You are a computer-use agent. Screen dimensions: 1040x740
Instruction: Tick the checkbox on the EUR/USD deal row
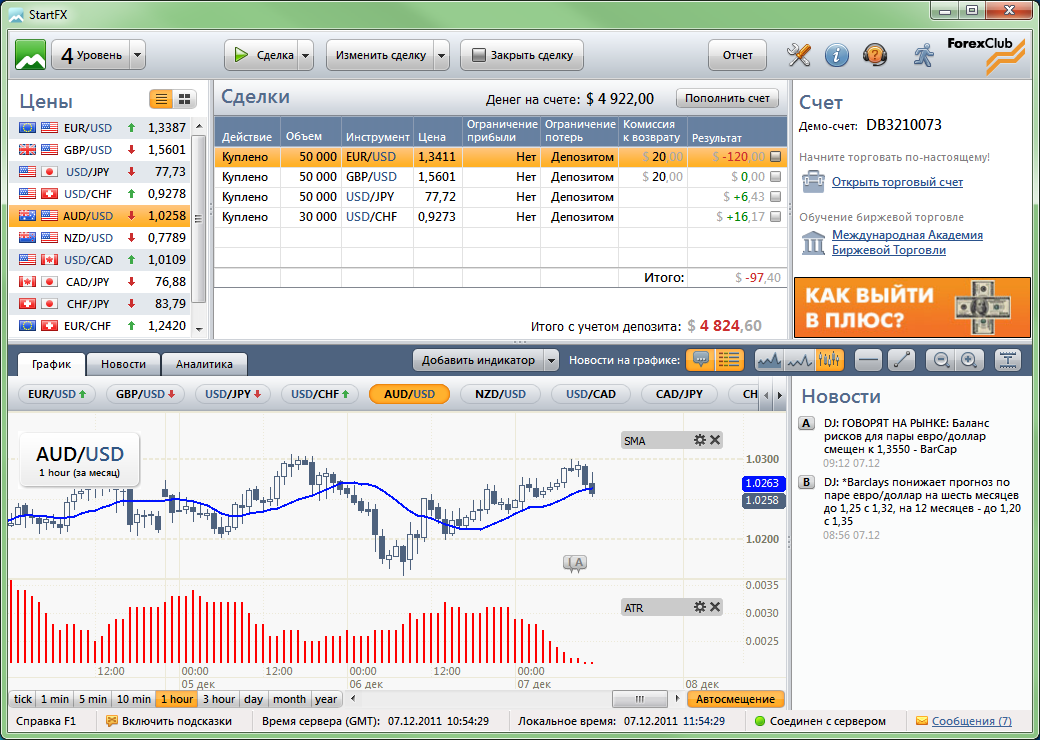776,156
